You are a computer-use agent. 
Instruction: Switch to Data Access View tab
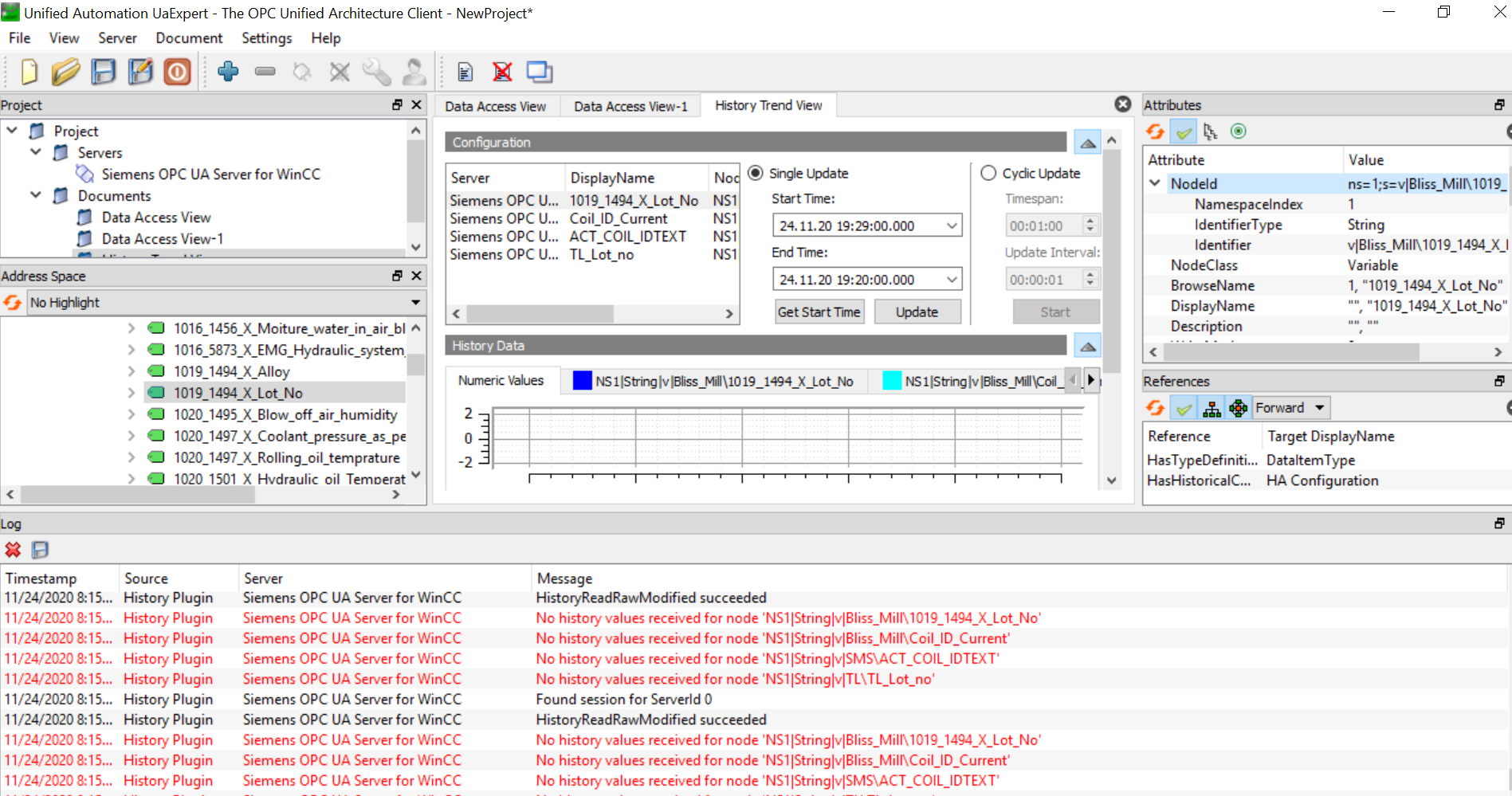point(495,107)
